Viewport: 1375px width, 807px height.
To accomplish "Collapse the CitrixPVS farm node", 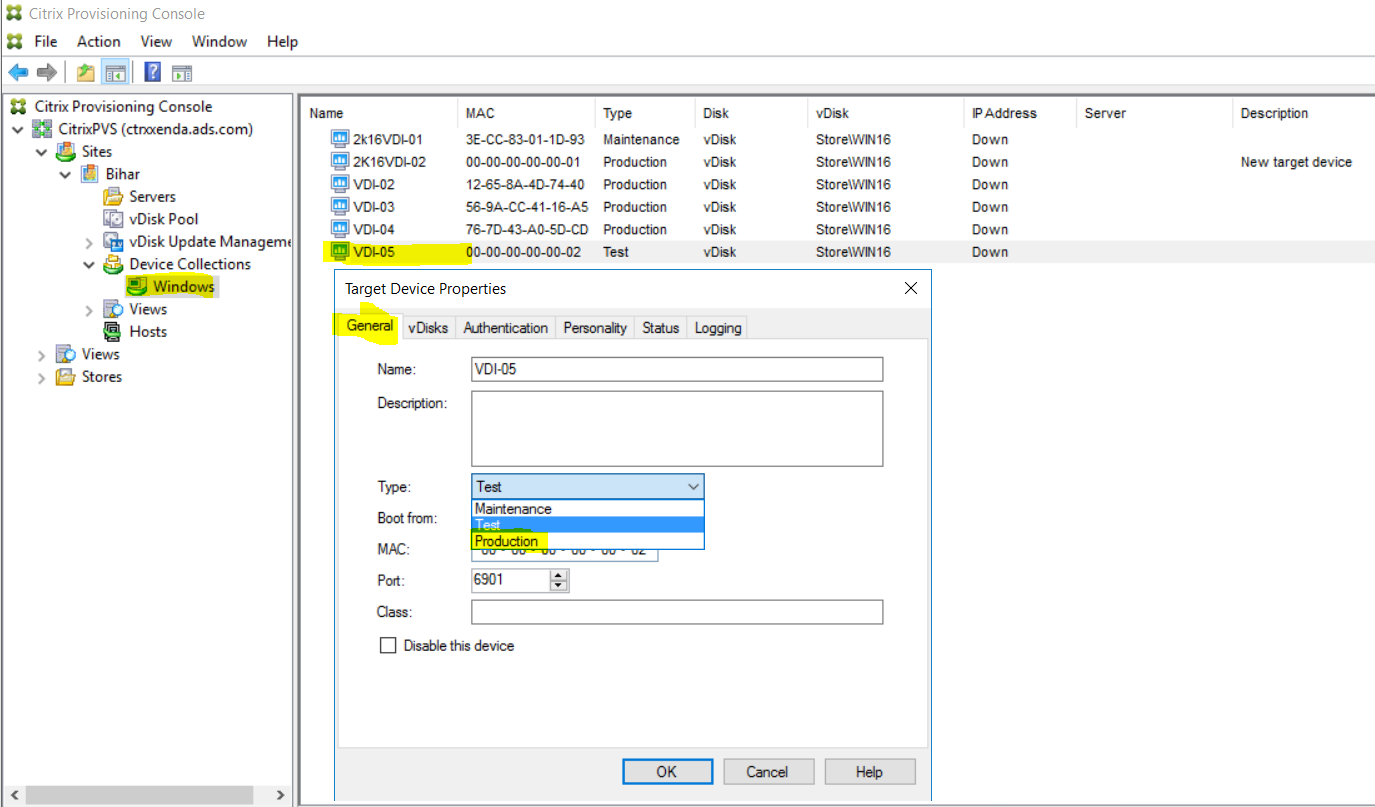I will pyautogui.click(x=18, y=130).
